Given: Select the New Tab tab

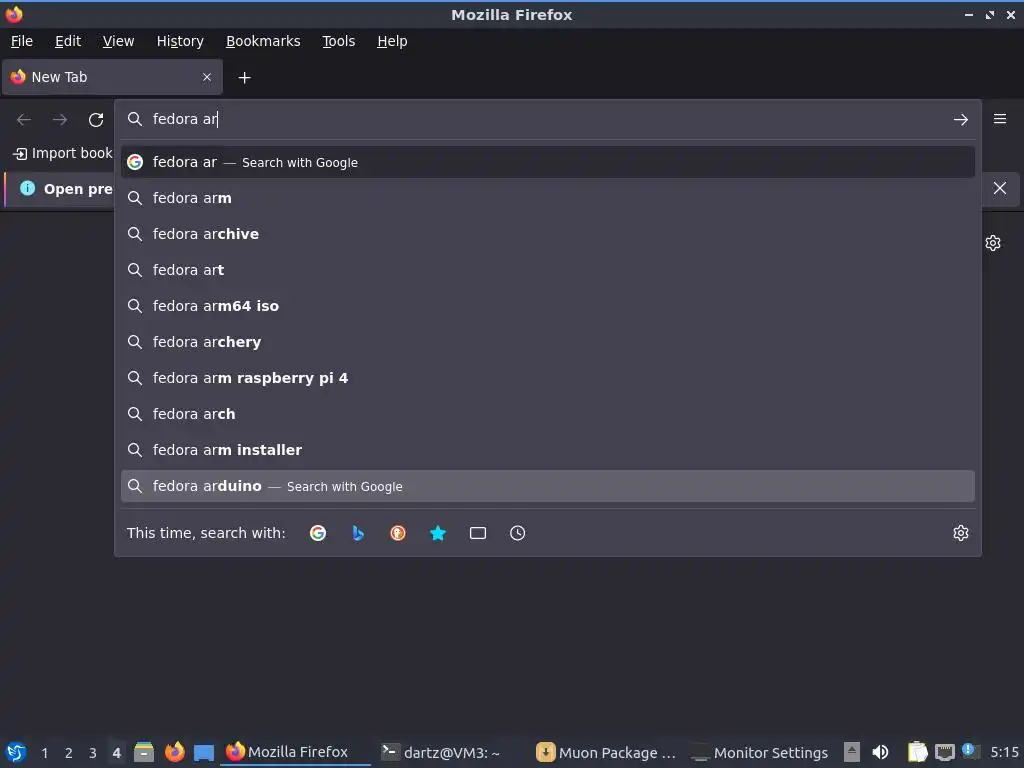Looking at the screenshot, I should point(112,77).
